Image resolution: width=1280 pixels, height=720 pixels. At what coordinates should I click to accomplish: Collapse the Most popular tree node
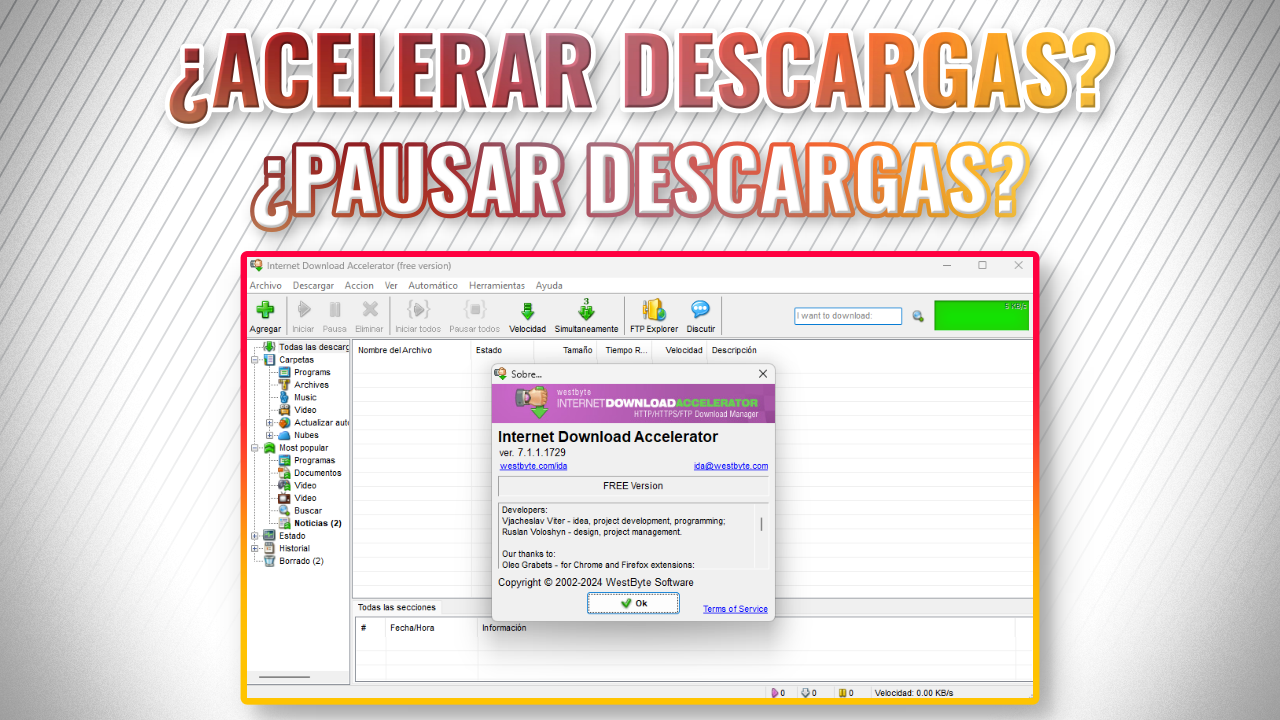tap(255, 448)
